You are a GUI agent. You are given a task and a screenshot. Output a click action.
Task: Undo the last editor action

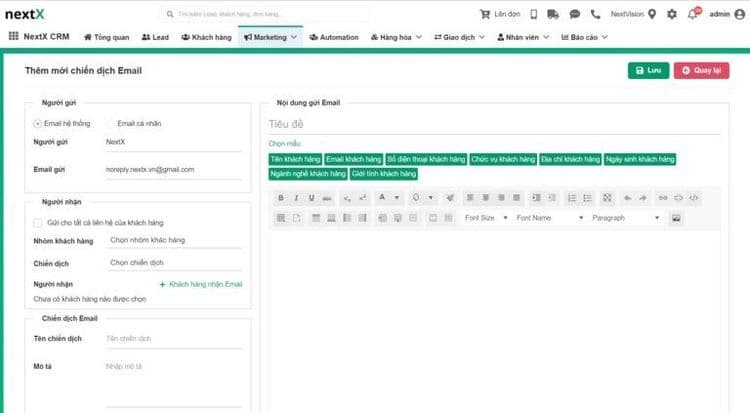(627, 198)
